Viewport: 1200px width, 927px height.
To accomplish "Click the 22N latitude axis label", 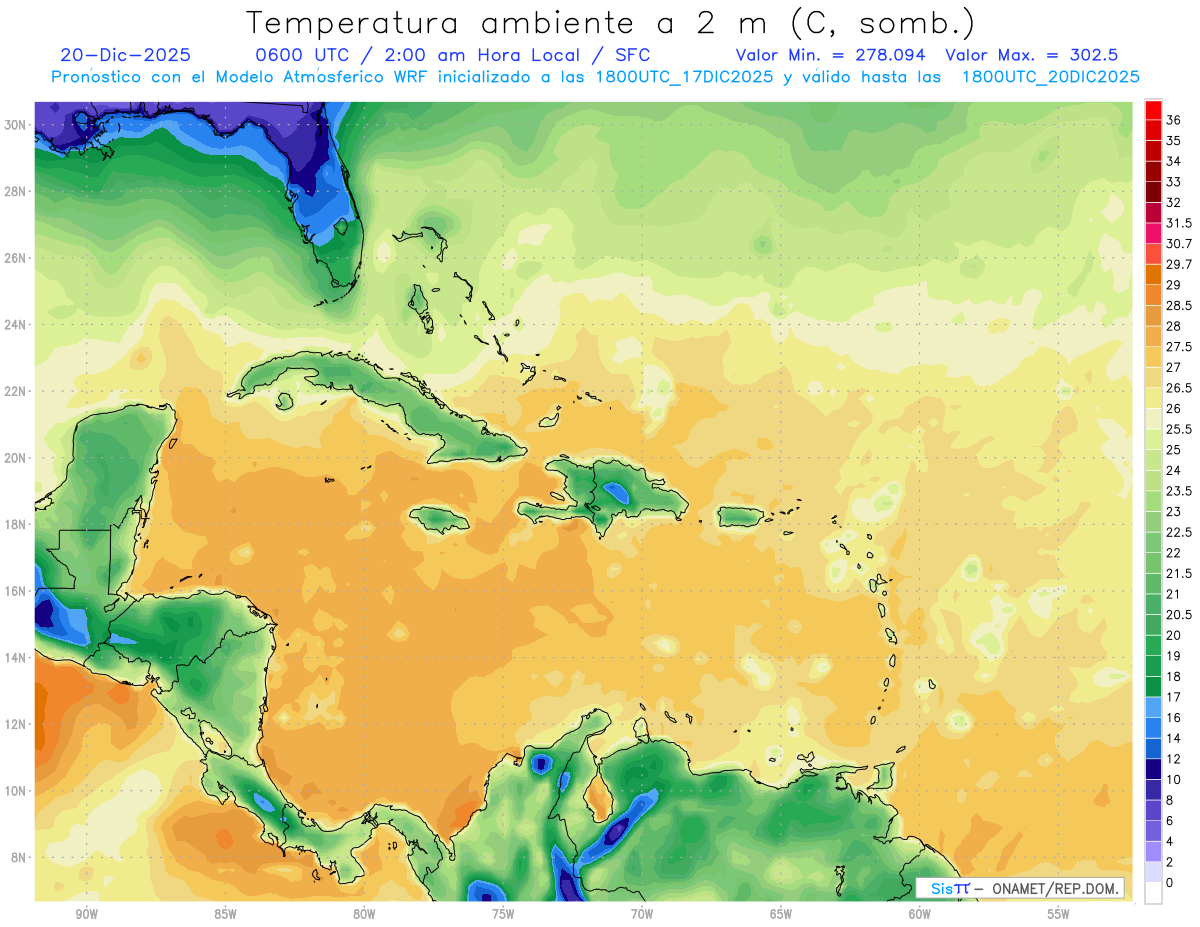I will click(x=17, y=391).
